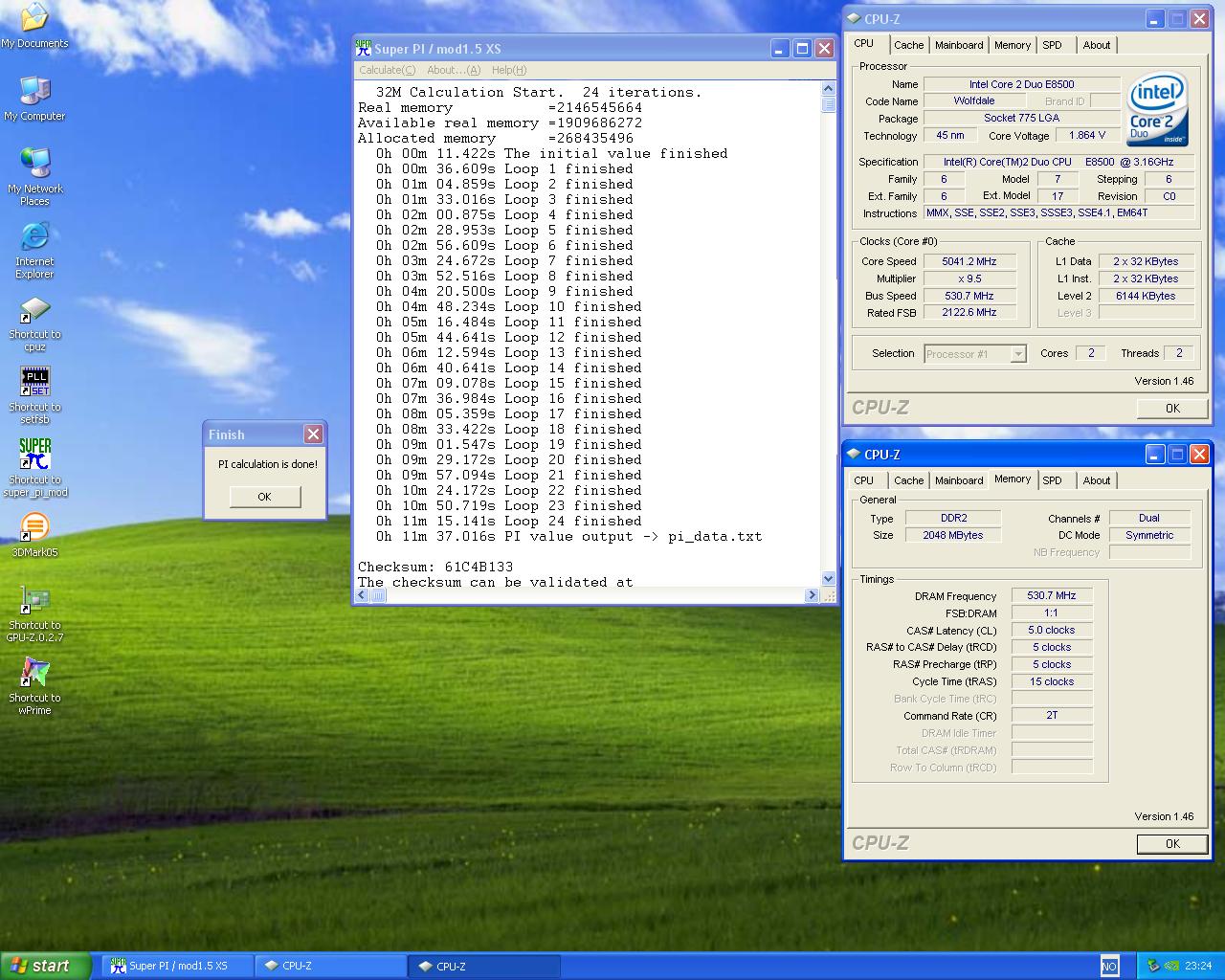Click Level 2 cache 6144 KBytes value
Viewport: 1225px width, 980px height.
coord(1146,296)
